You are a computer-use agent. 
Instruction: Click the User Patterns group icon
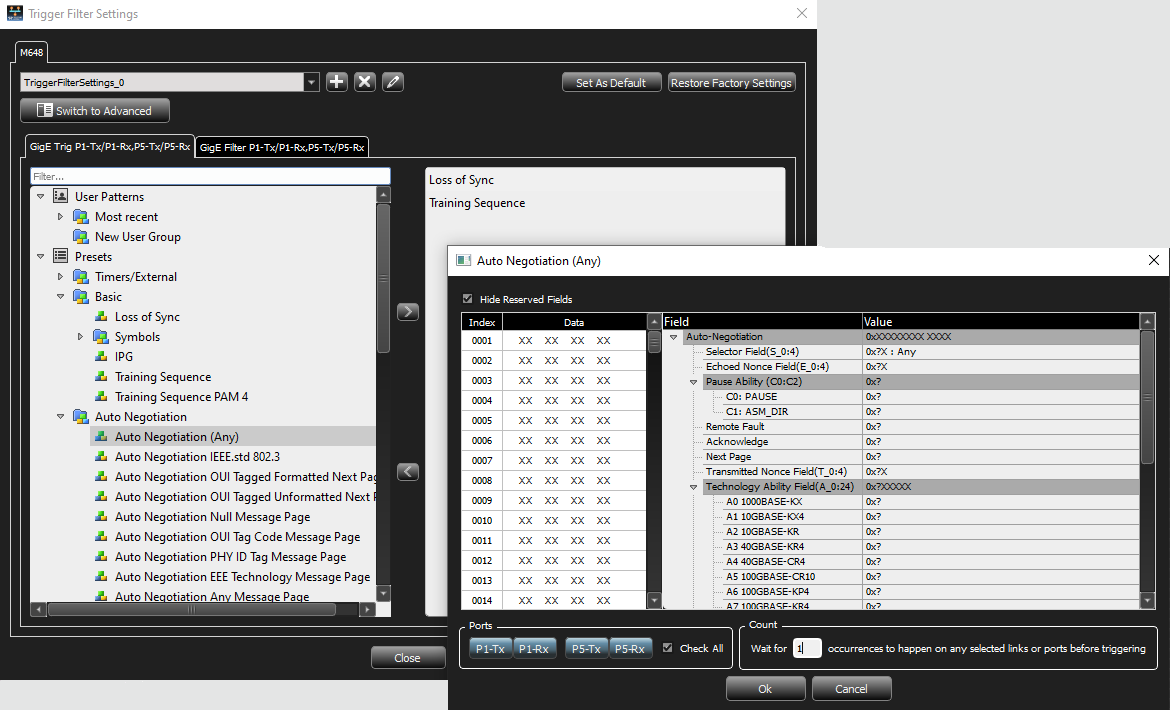click(x=60, y=196)
